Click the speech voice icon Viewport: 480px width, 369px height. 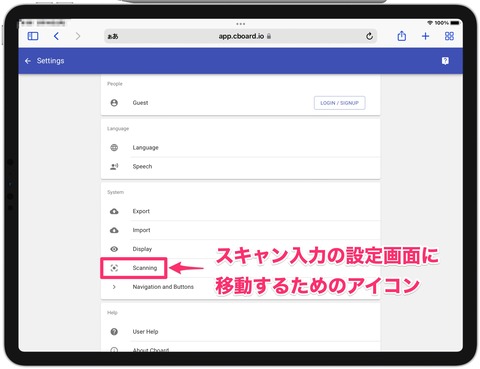pos(114,166)
